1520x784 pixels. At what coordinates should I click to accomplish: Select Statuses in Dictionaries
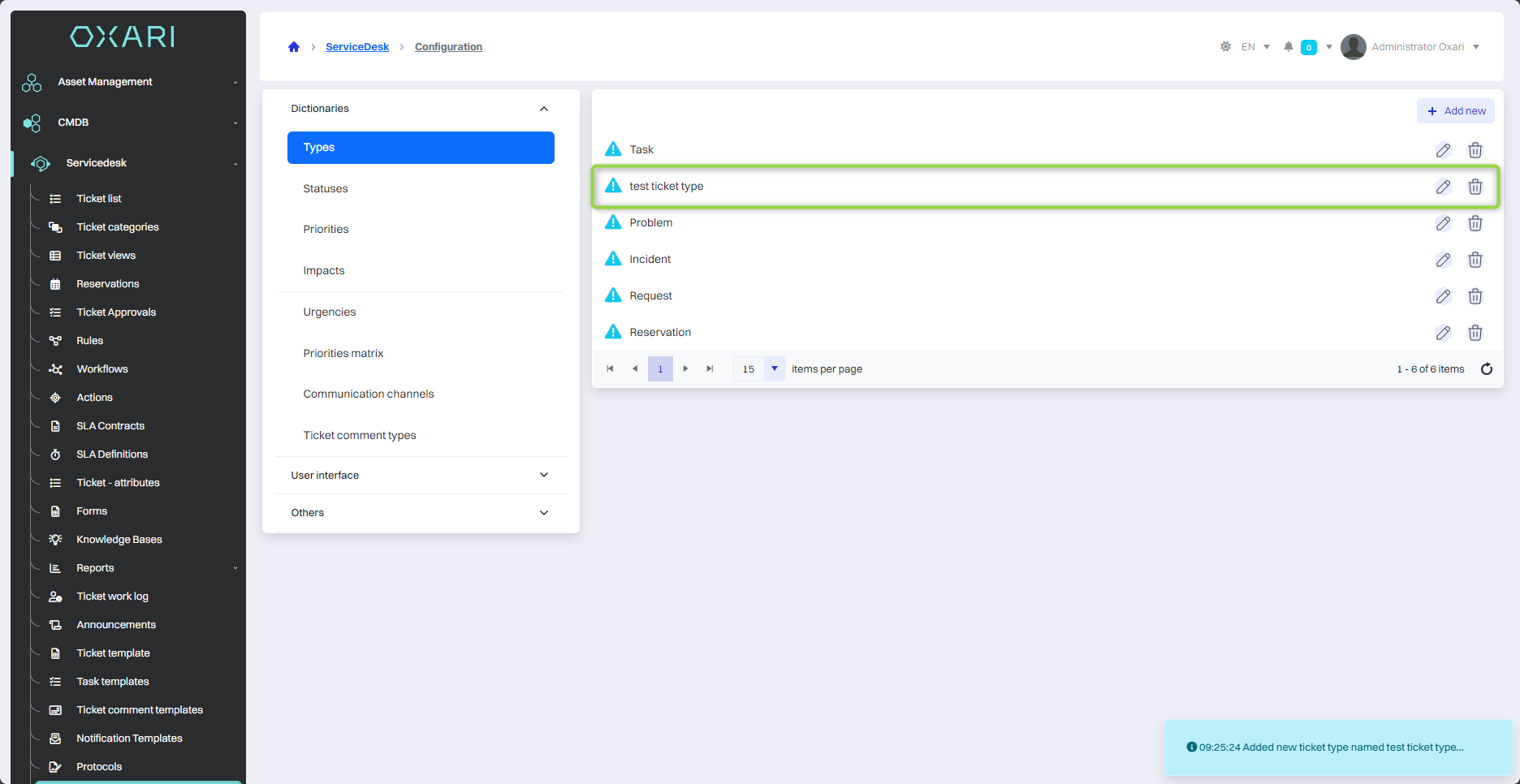click(326, 188)
